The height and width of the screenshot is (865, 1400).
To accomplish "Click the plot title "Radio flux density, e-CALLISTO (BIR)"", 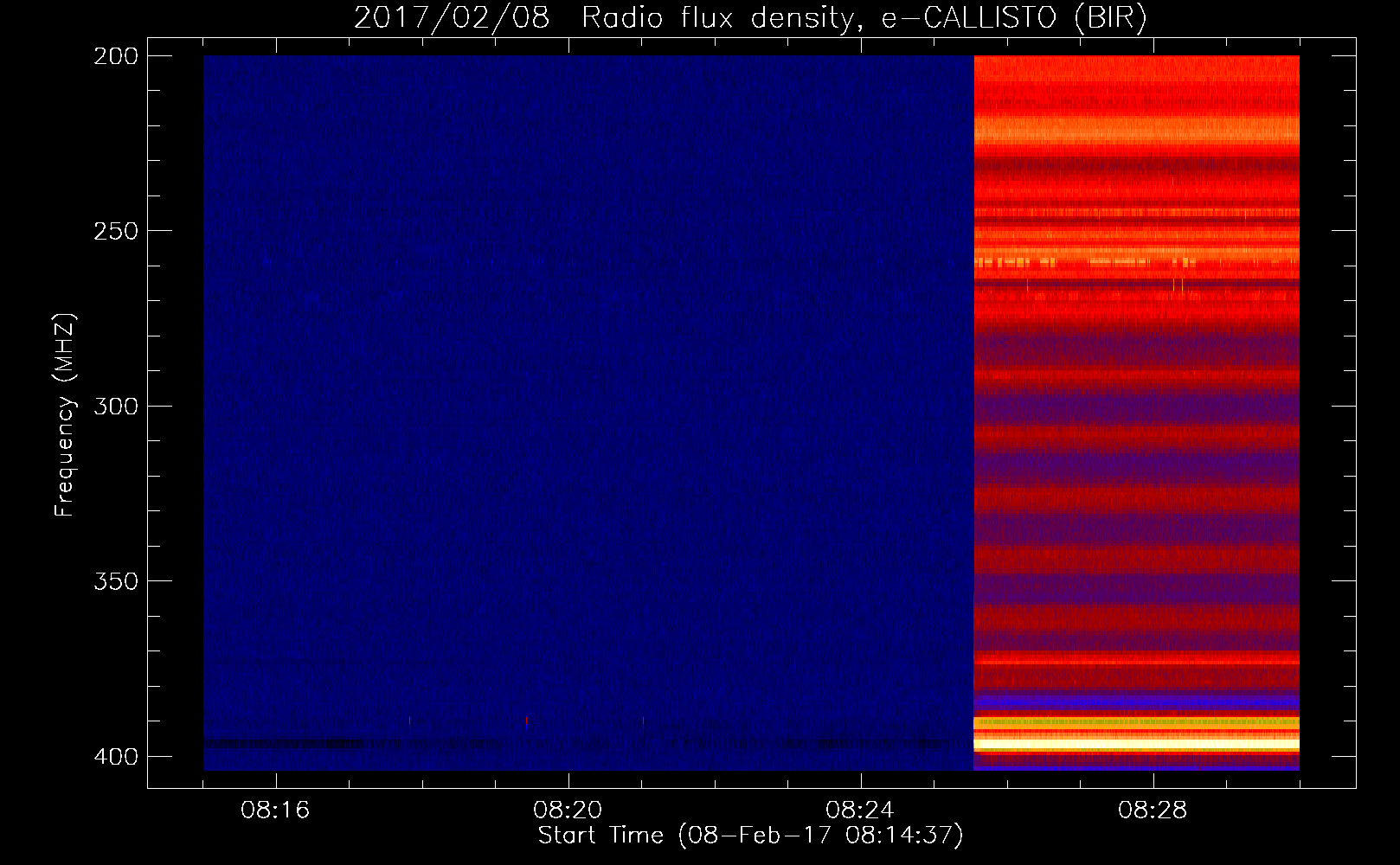I will click(864, 17).
